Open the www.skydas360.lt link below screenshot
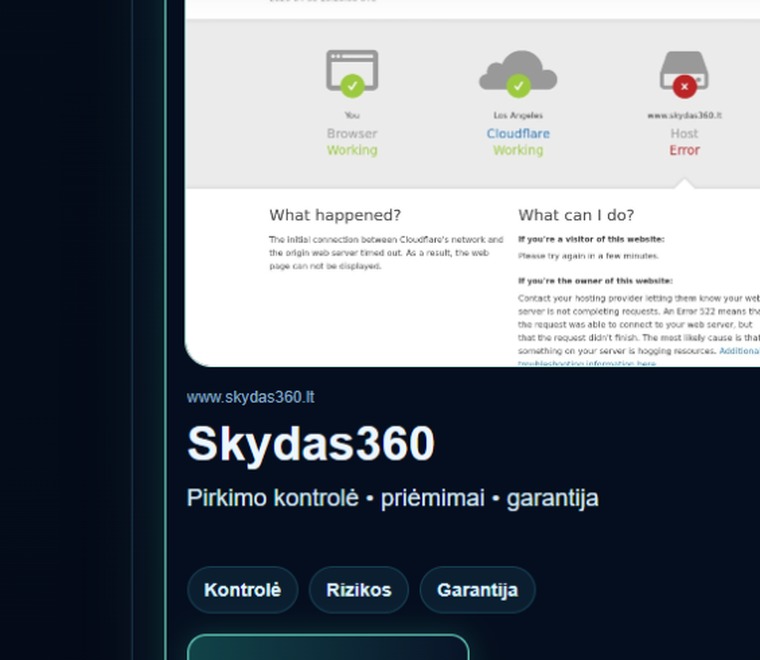Image resolution: width=760 pixels, height=660 pixels. coord(251,397)
